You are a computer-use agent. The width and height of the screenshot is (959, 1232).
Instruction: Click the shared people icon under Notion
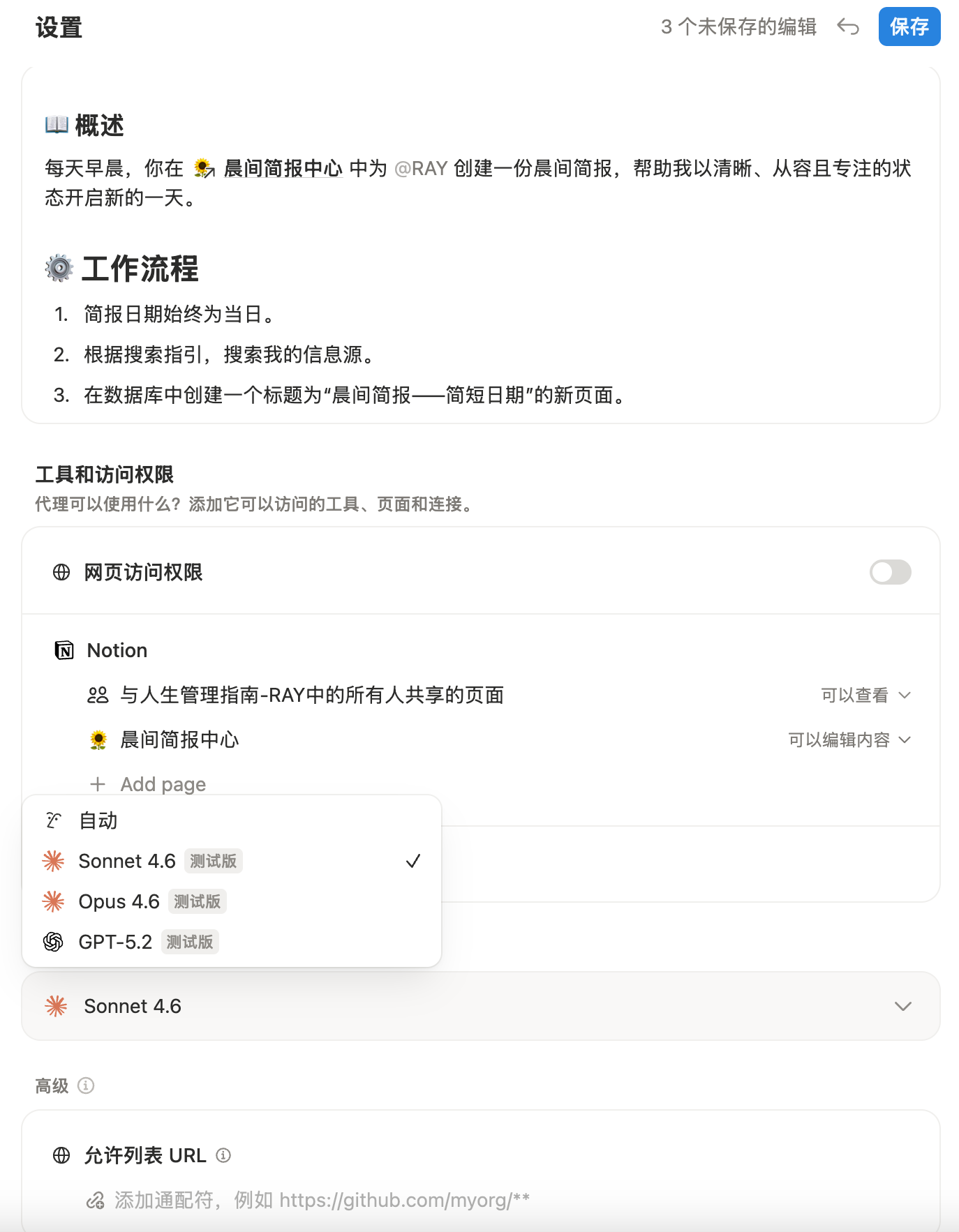pos(98,696)
